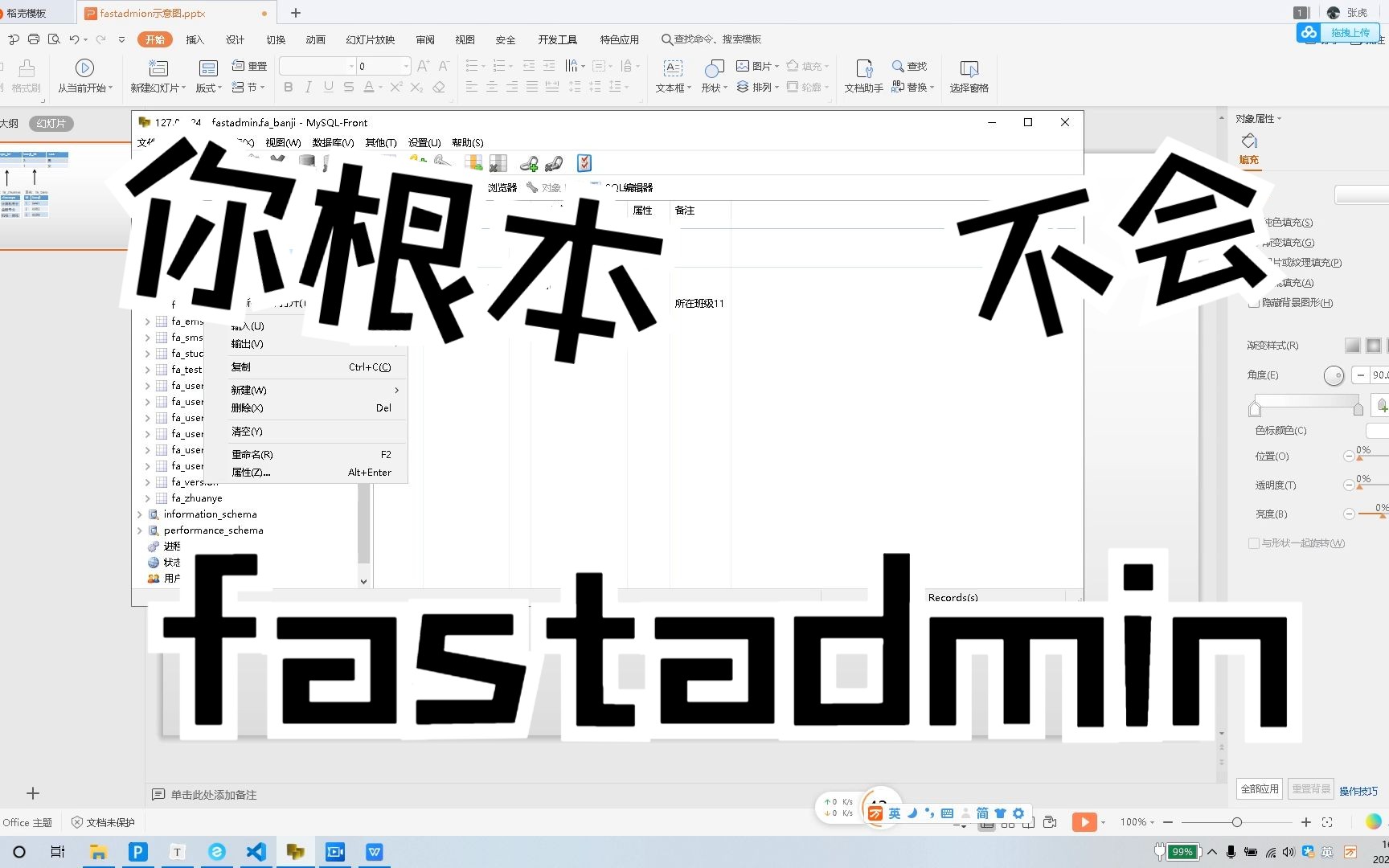1389x868 pixels.
Task: Click the shapes (形状) icon
Action: click(x=714, y=68)
